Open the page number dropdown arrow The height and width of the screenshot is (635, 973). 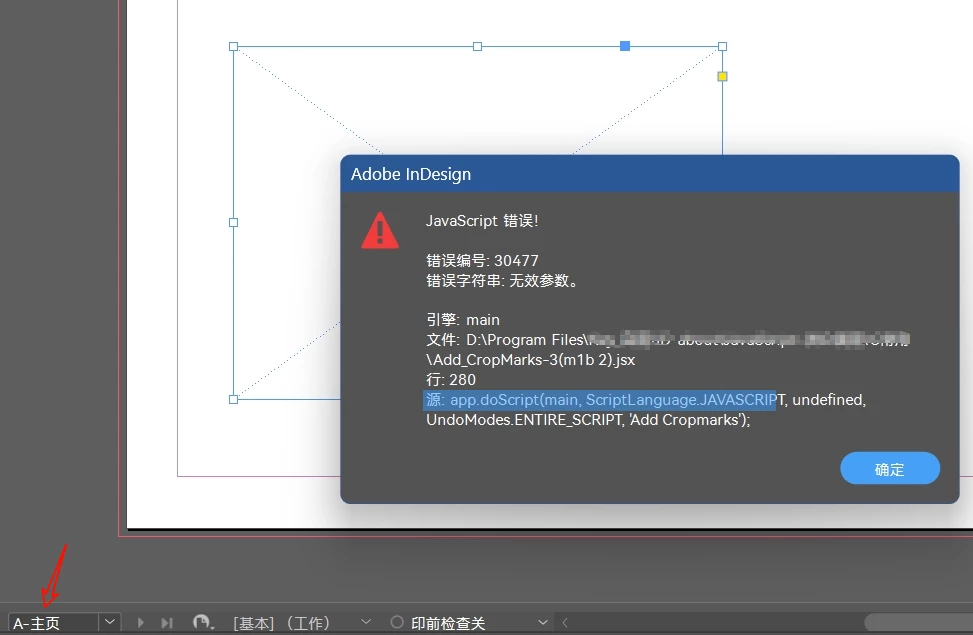tap(110, 622)
